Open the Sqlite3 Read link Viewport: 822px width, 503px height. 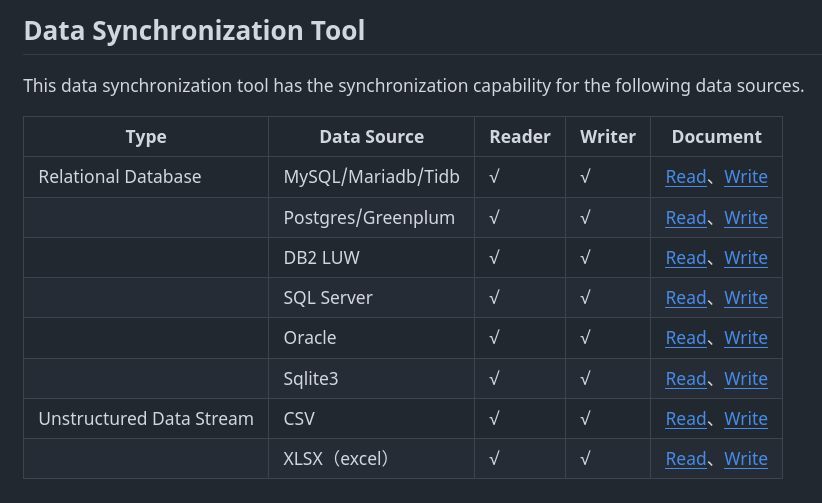[x=686, y=379]
